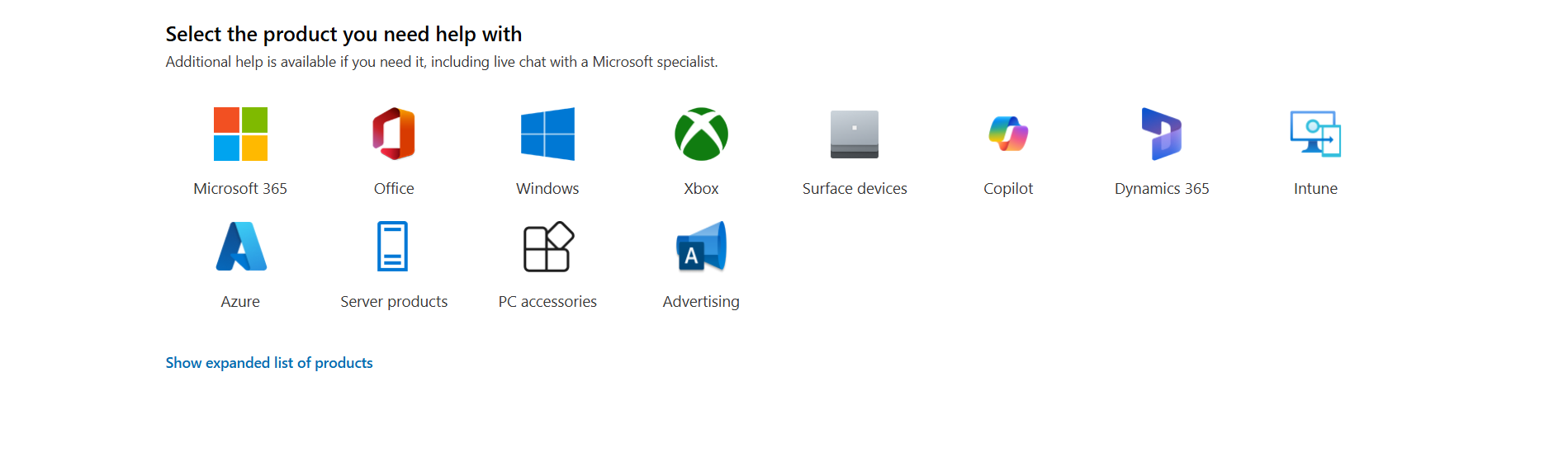Open the Advertising megaphone icon
This screenshot has height=457, width=1568.
pos(701,247)
